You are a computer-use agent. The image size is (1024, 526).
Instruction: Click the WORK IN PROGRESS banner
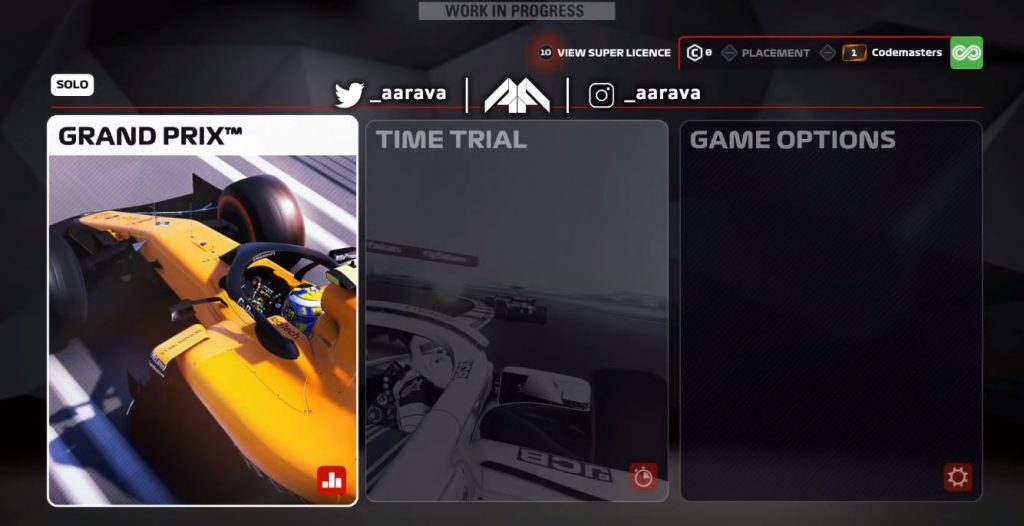(517, 11)
